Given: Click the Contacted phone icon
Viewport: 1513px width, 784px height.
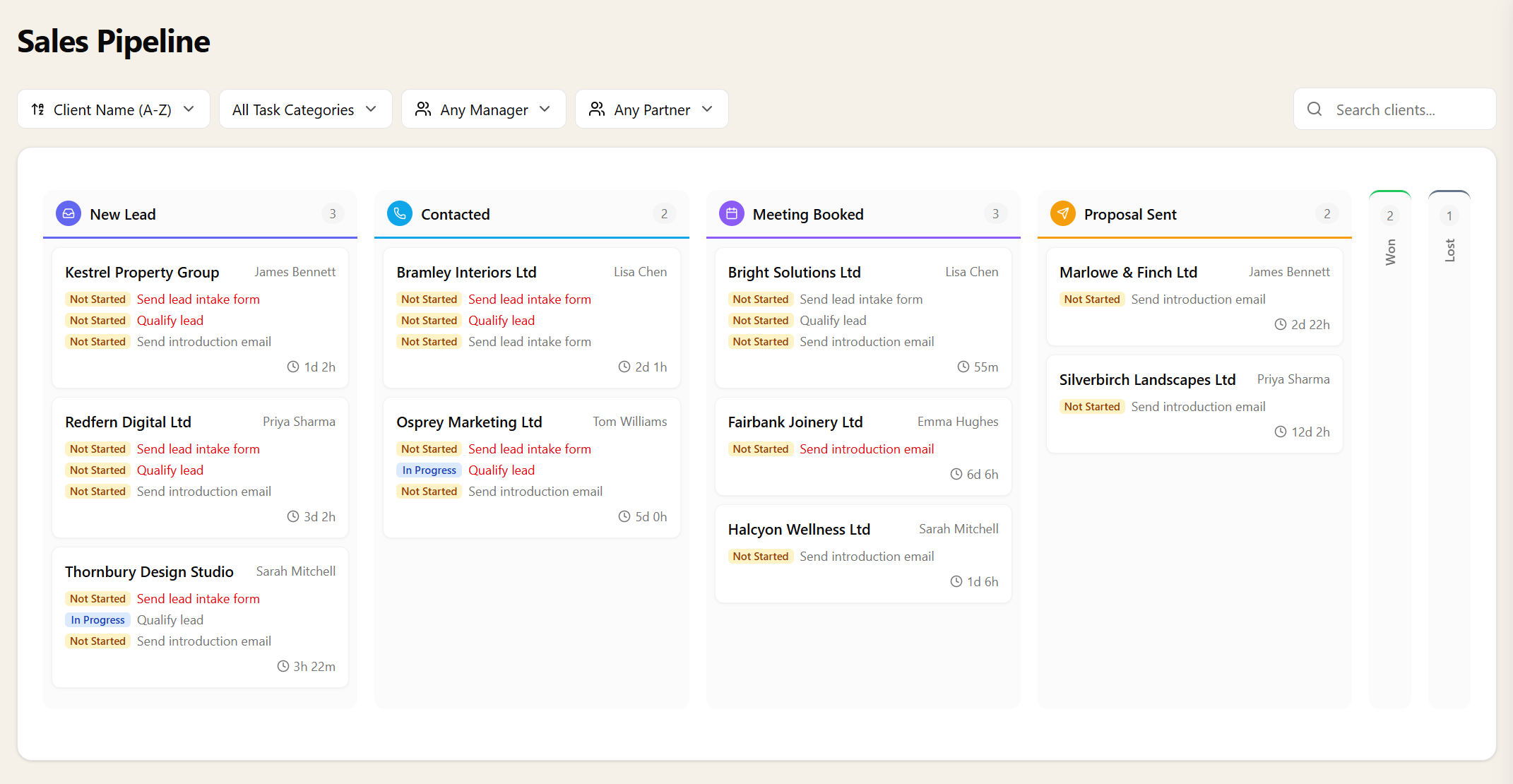Looking at the screenshot, I should (400, 213).
